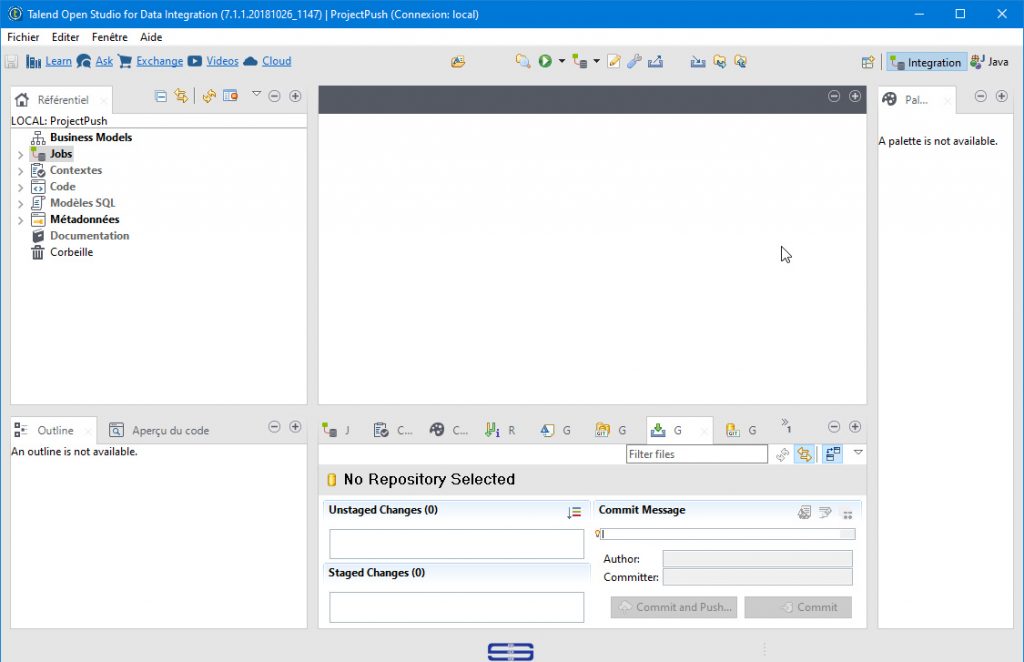This screenshot has width=1024, height=662.
Task: Click the job designer icon beside the run dropdown
Action: pyautogui.click(x=579, y=61)
